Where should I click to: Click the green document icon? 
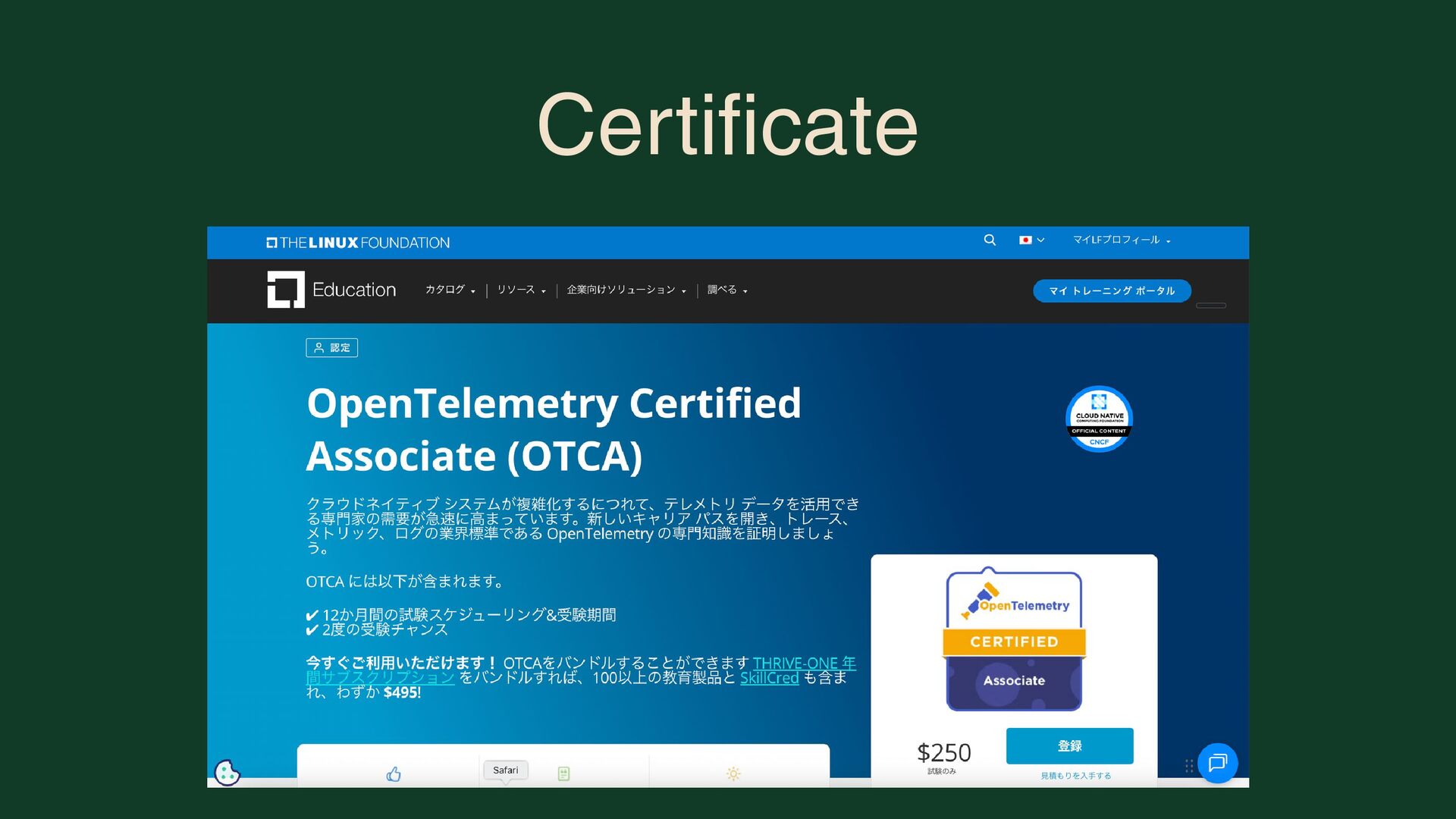[x=563, y=773]
